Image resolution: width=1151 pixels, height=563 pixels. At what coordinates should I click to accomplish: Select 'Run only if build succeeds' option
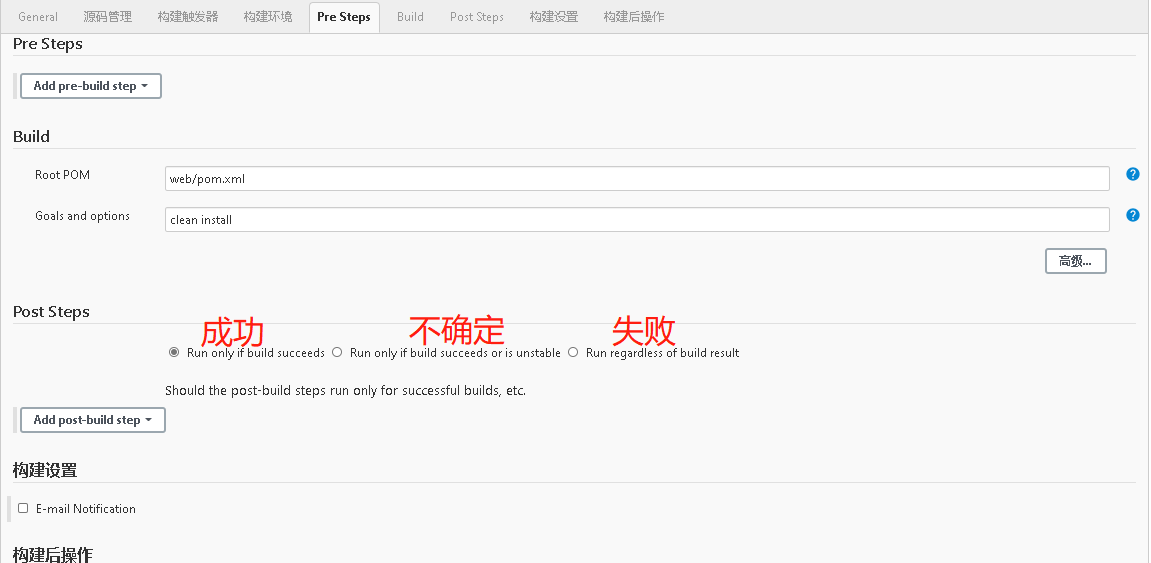(x=175, y=353)
